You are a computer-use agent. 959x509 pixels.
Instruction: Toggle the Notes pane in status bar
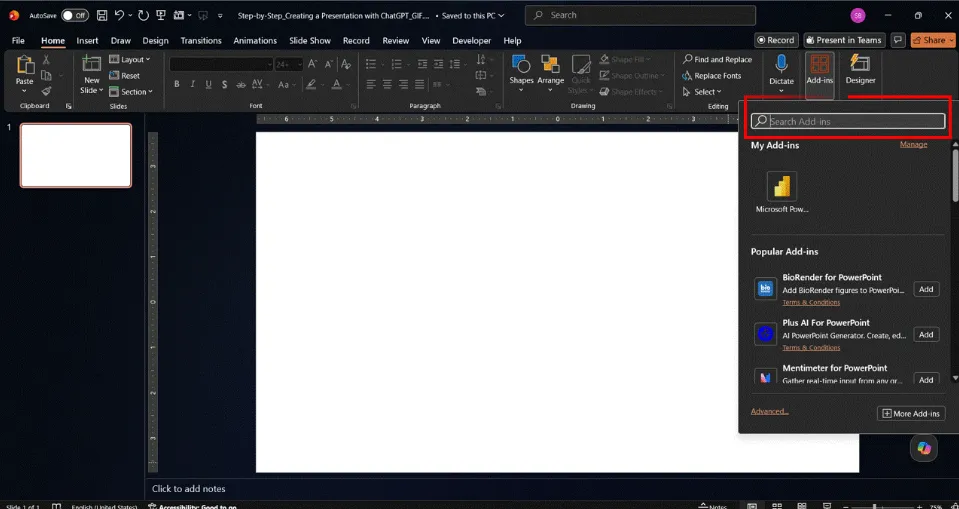[713, 506]
